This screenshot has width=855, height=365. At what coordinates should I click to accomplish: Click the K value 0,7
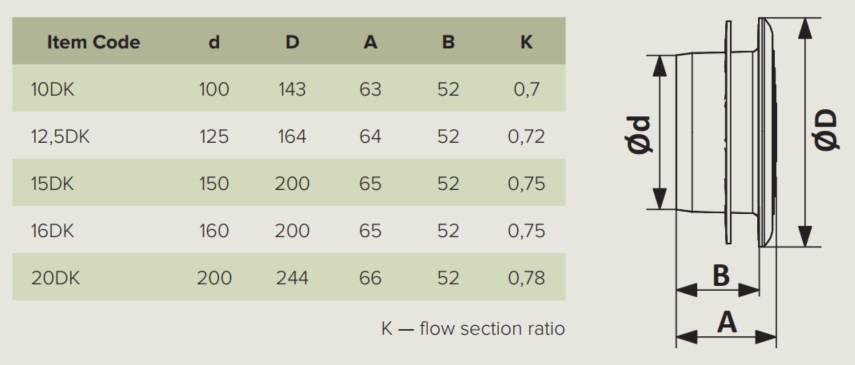pos(526,89)
